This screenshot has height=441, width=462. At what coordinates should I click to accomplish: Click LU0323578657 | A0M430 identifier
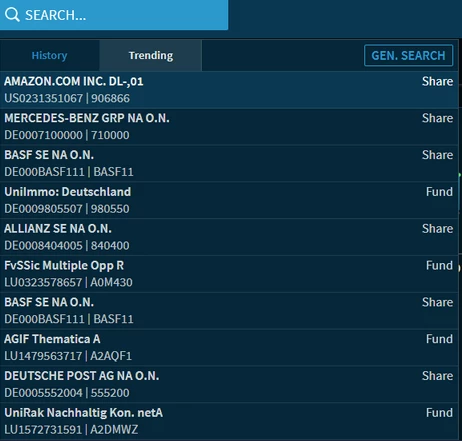click(x=68, y=282)
